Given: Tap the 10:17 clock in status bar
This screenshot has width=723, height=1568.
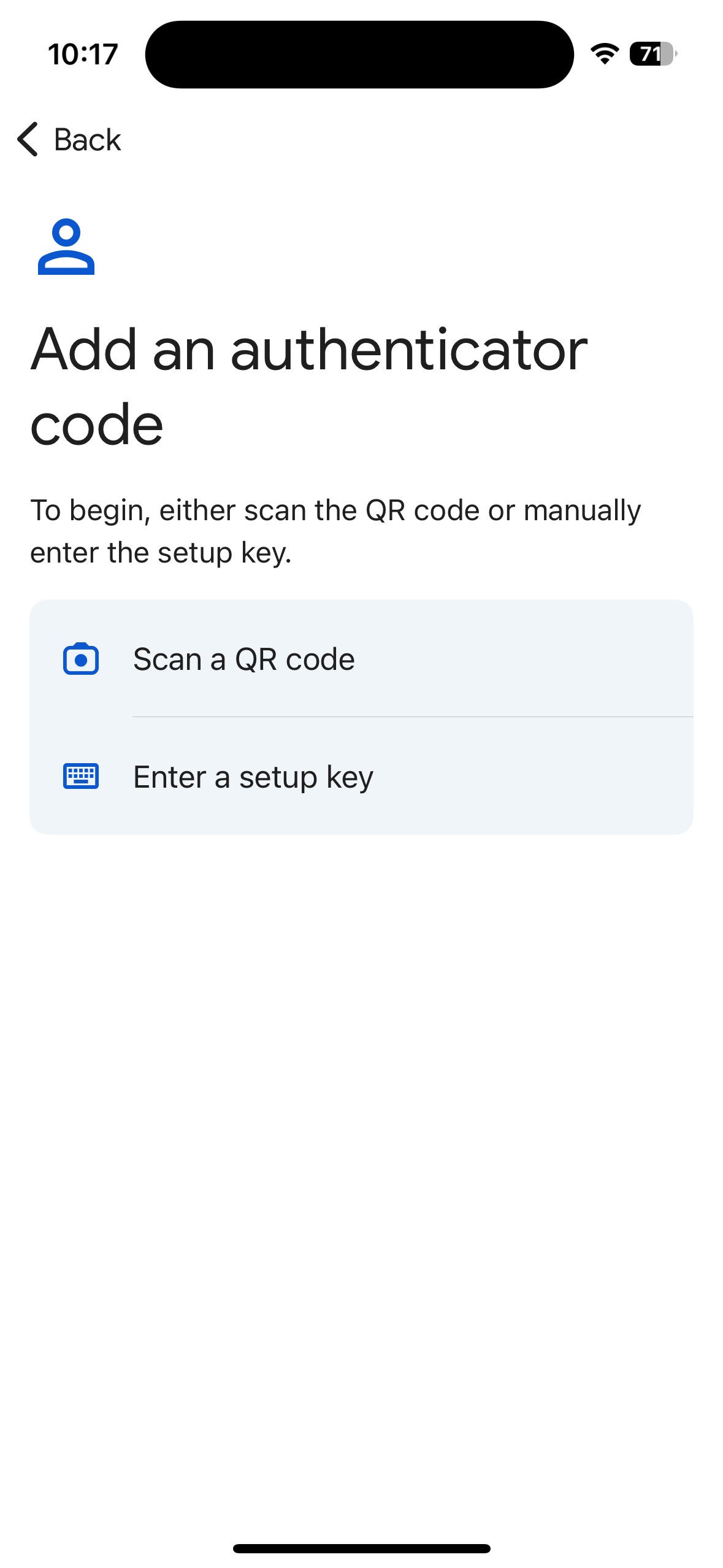Looking at the screenshot, I should tap(83, 54).
